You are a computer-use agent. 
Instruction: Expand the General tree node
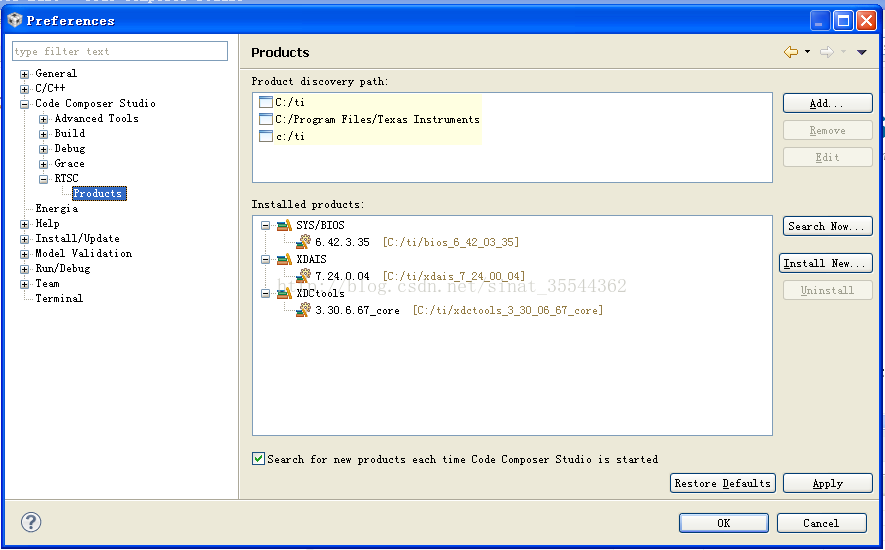click(x=24, y=74)
